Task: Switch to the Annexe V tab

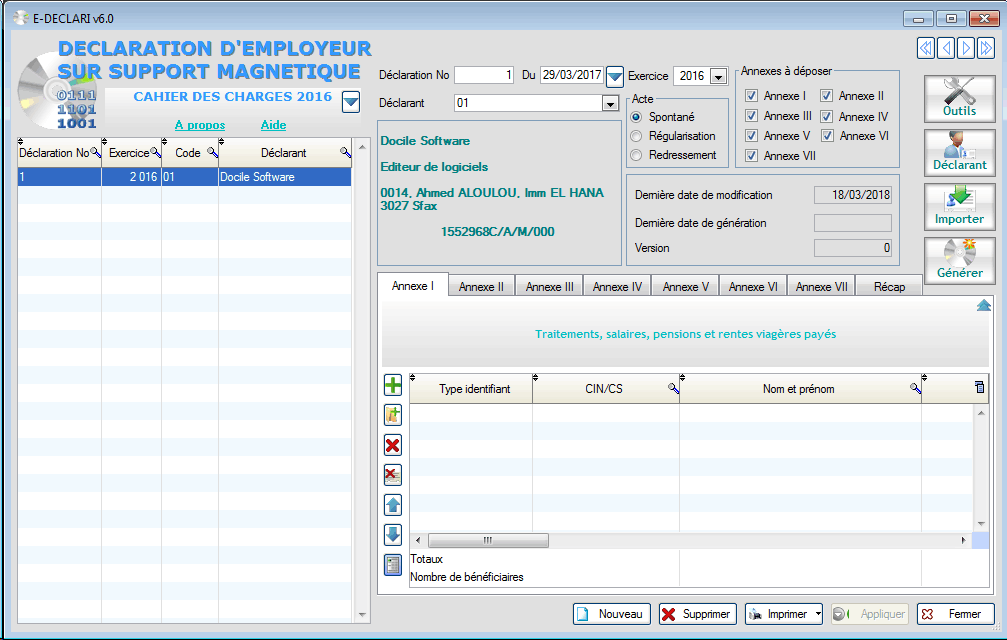Action: (685, 287)
